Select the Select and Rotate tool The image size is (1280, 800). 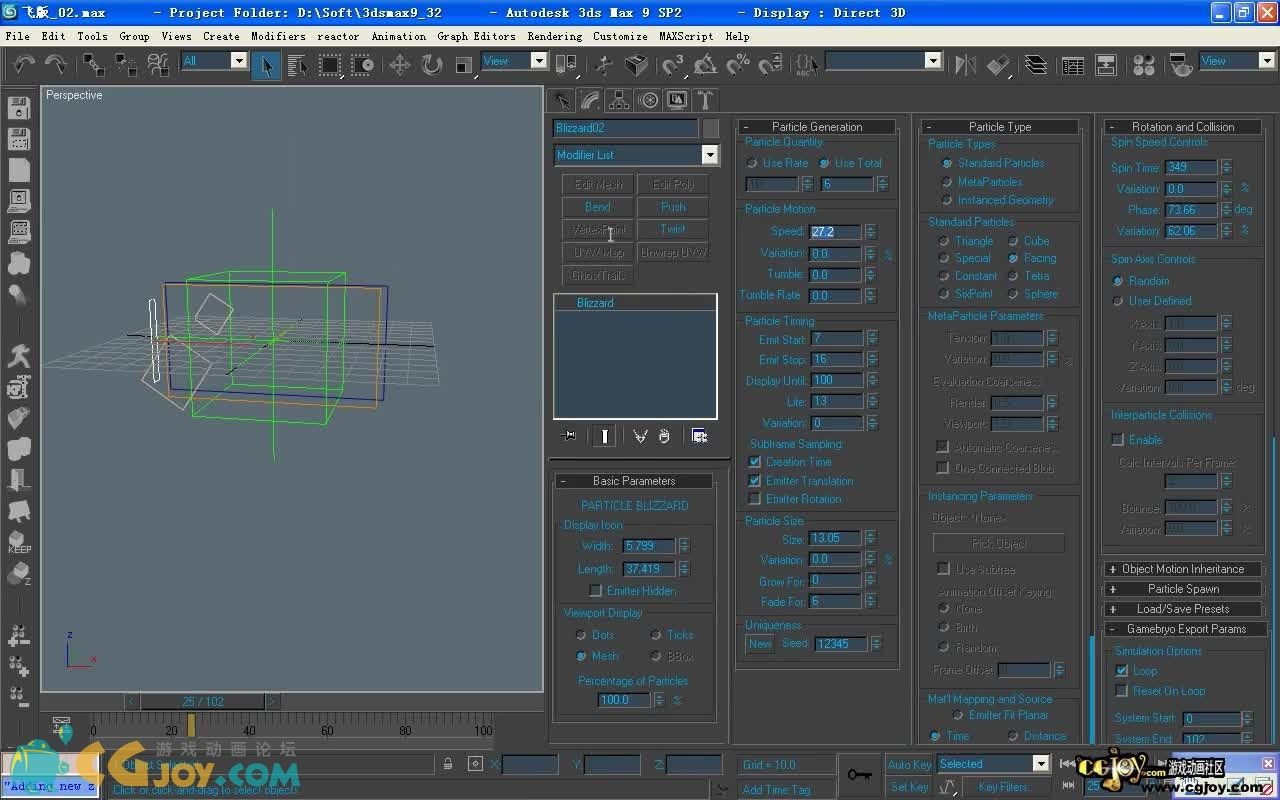432,65
